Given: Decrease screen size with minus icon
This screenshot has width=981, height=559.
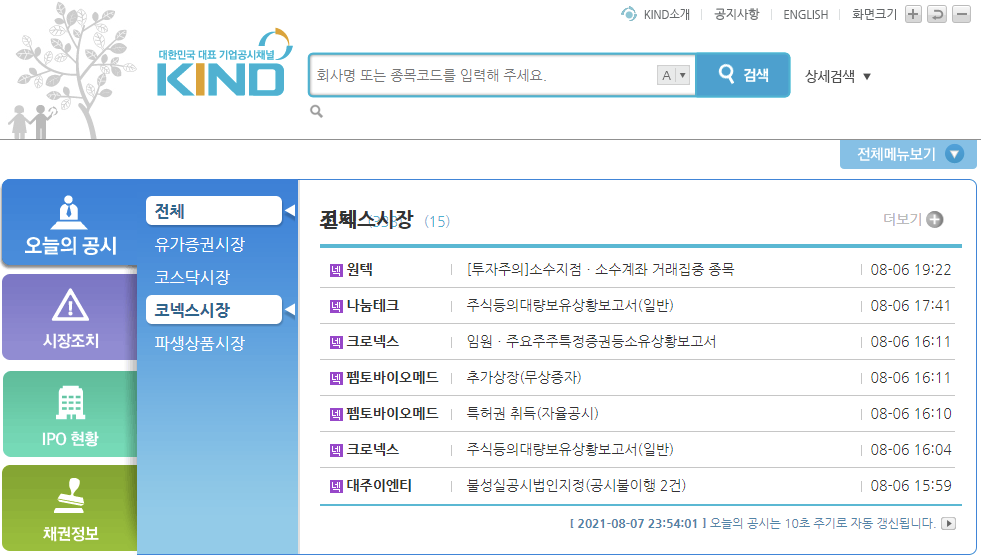Looking at the screenshot, I should pyautogui.click(x=961, y=14).
